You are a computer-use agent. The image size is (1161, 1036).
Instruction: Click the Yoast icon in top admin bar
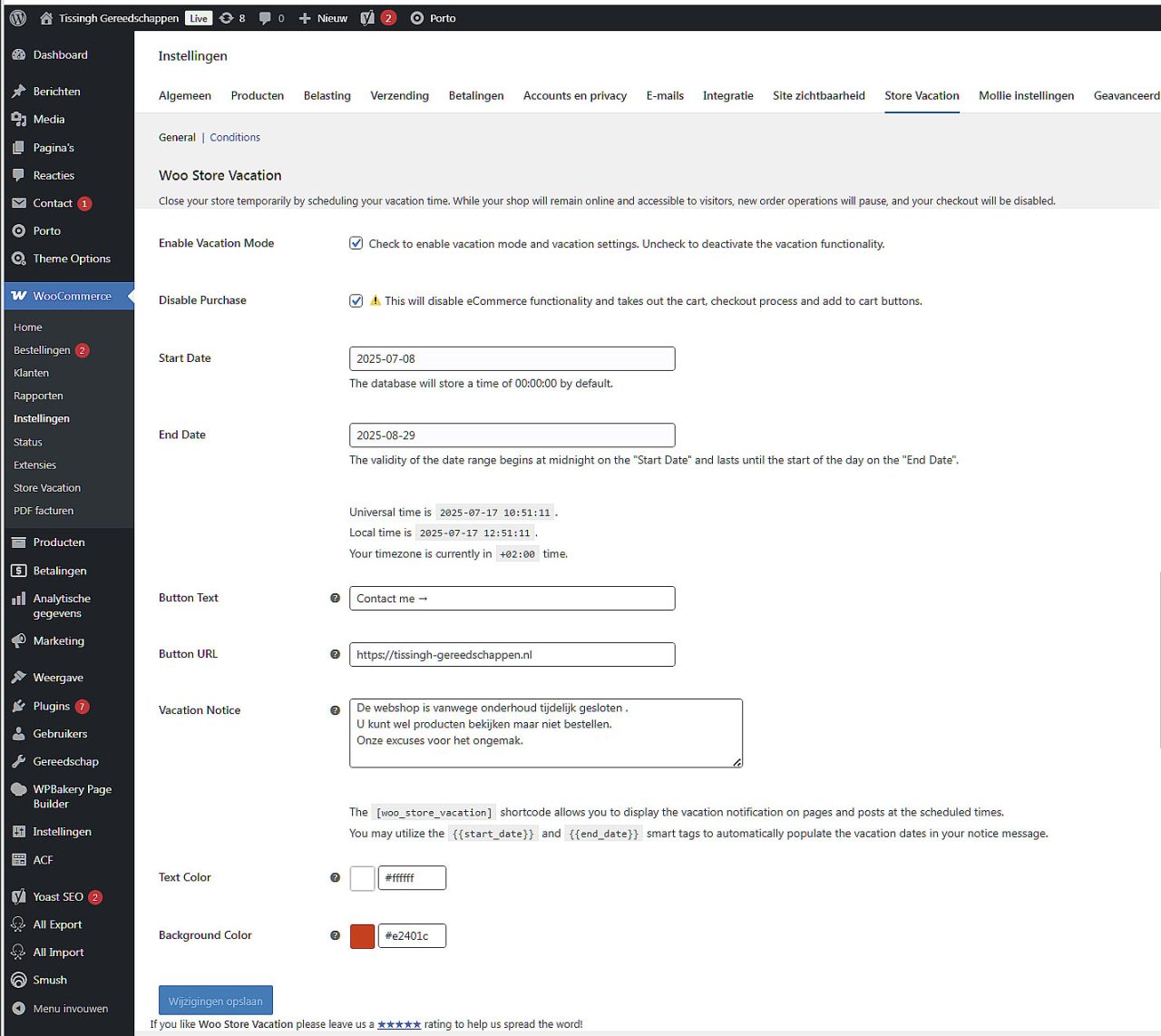[367, 18]
